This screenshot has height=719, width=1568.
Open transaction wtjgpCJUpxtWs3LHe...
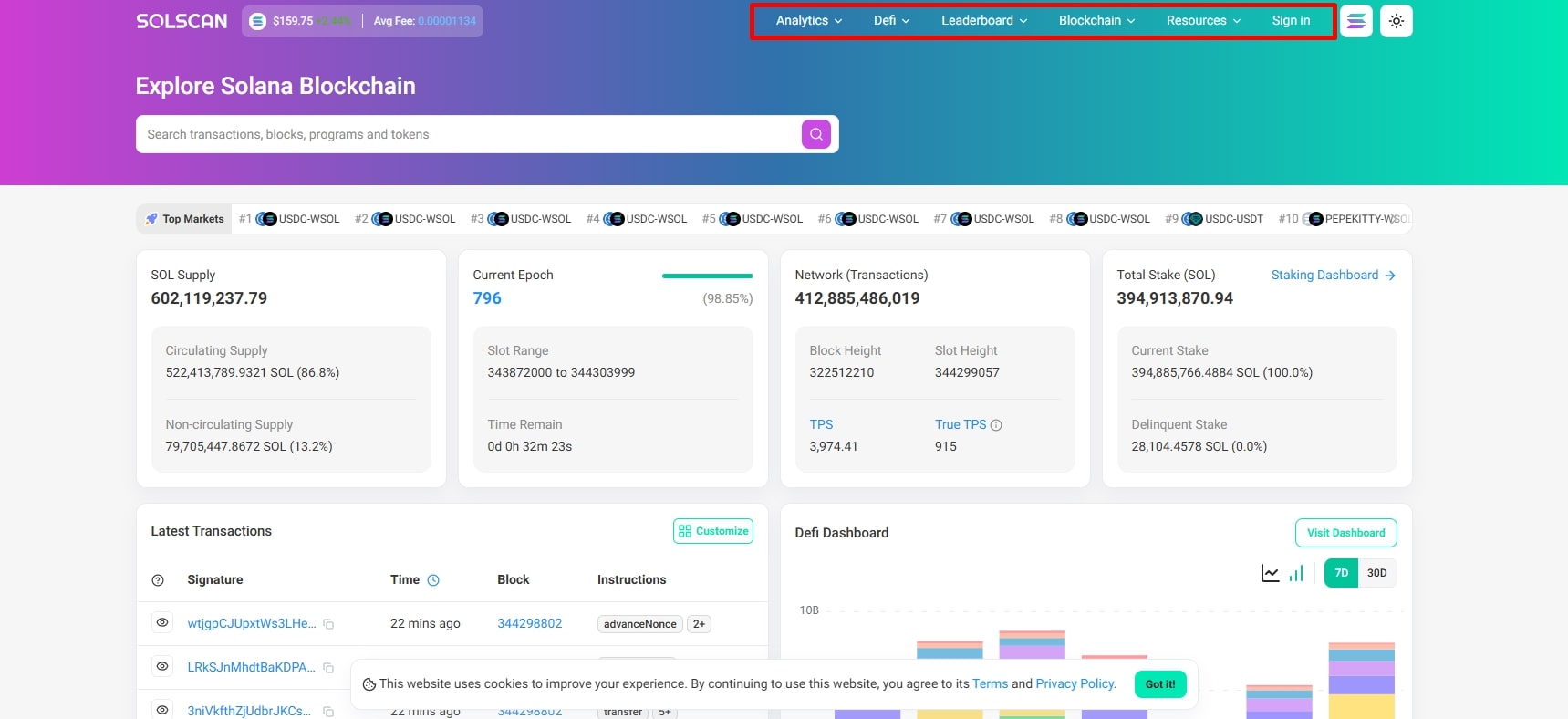tap(252, 624)
